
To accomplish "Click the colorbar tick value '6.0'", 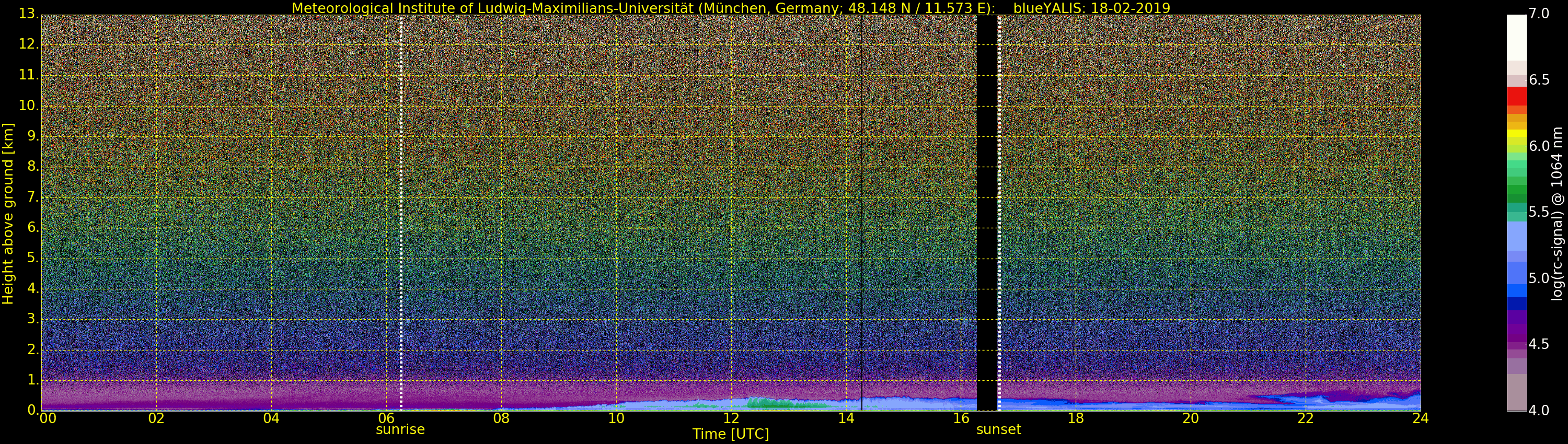I will tap(1539, 146).
